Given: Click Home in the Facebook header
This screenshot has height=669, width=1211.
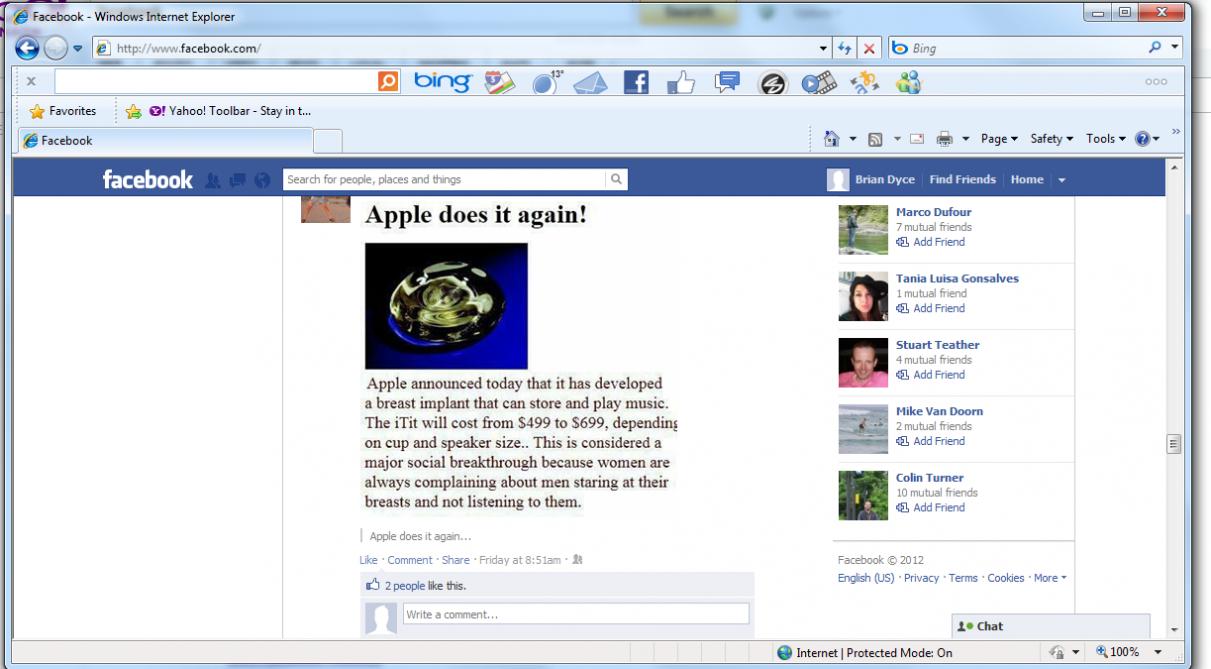Looking at the screenshot, I should pos(1026,180).
